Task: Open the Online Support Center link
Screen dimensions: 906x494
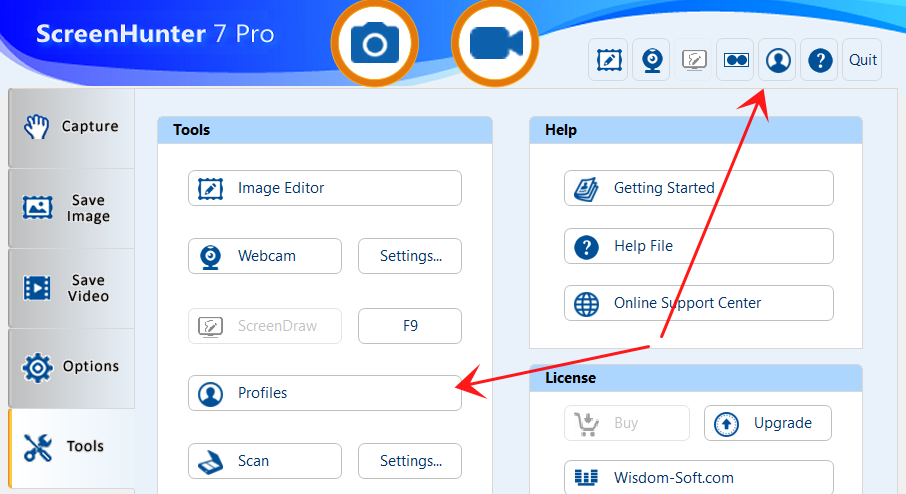Action: point(698,303)
